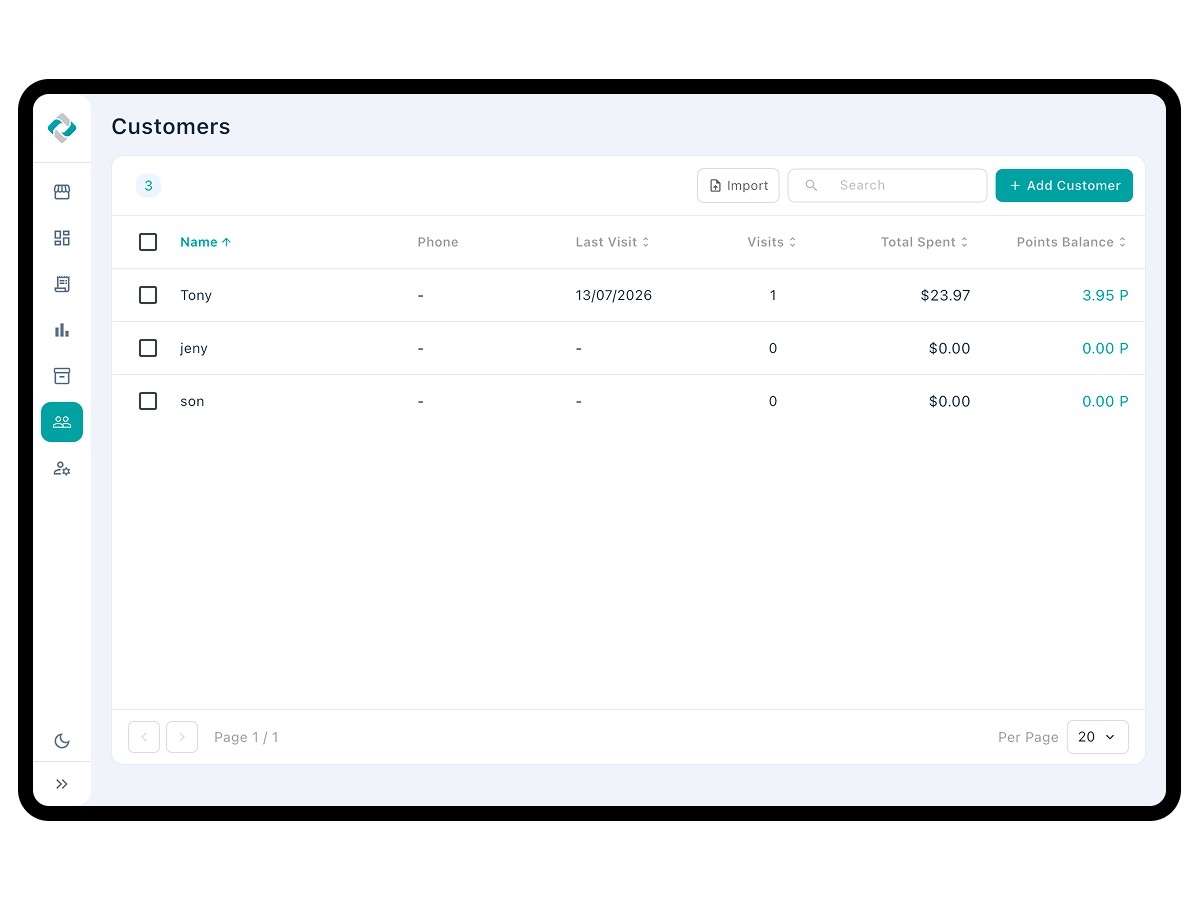The height and width of the screenshot is (900, 1200).
Task: Click the Phone column header
Action: [438, 242]
